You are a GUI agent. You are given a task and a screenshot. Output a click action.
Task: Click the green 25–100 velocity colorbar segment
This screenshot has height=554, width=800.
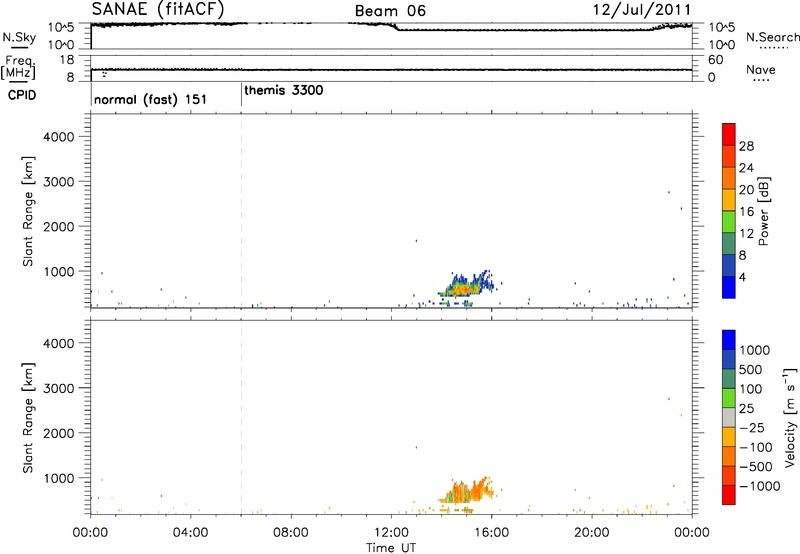pyautogui.click(x=729, y=398)
